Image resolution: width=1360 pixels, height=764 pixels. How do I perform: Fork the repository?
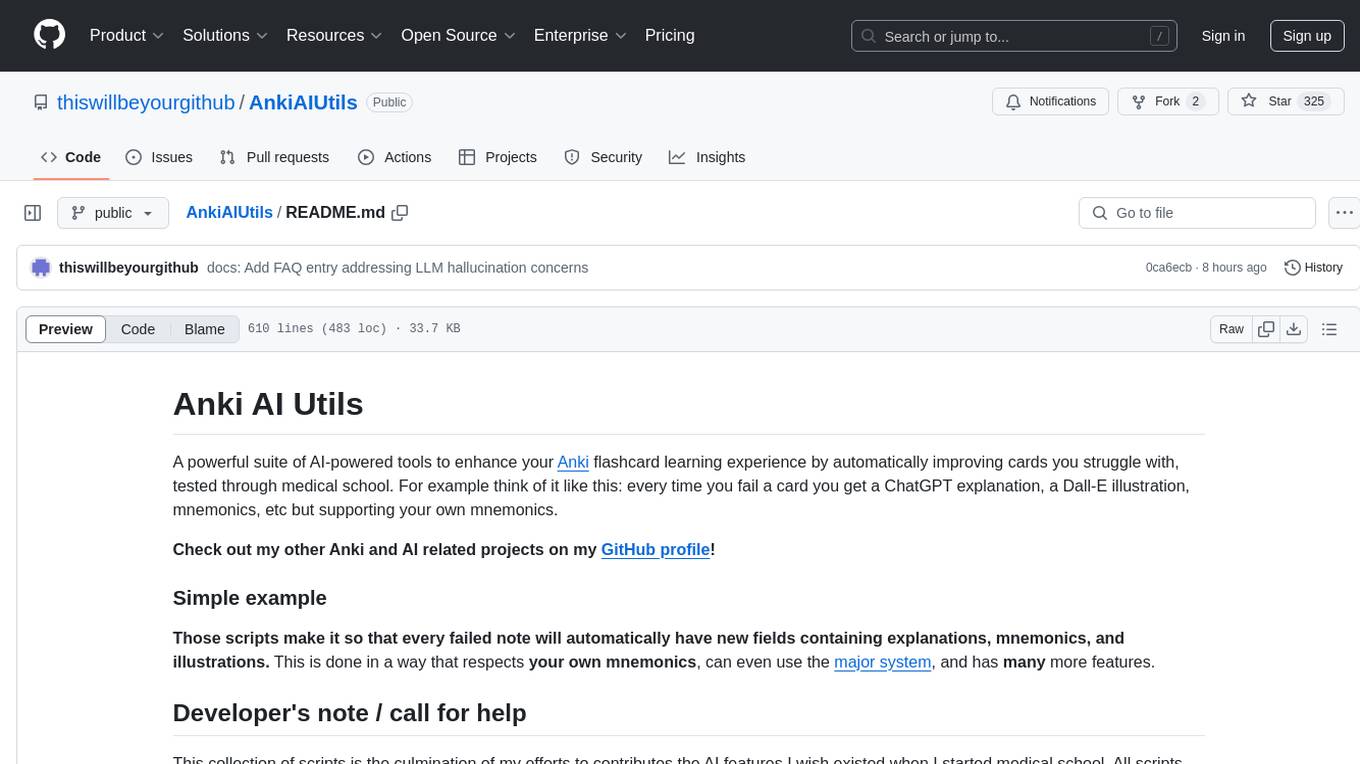point(1167,101)
